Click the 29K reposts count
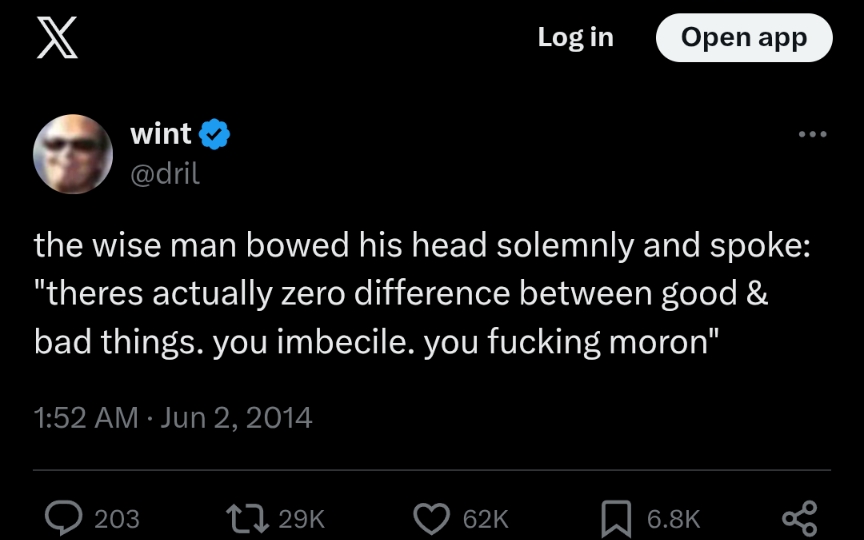The image size is (864, 540). [x=302, y=519]
